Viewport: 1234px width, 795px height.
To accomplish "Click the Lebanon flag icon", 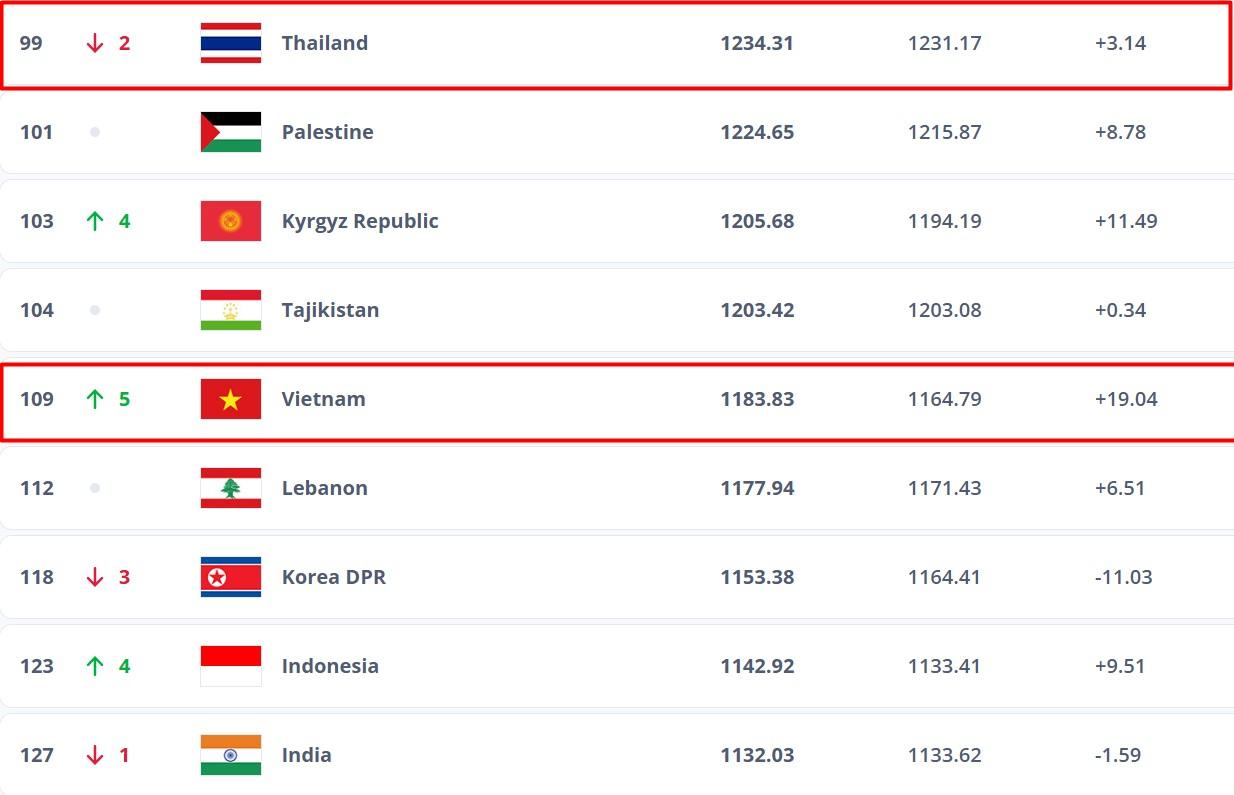I will point(231,488).
